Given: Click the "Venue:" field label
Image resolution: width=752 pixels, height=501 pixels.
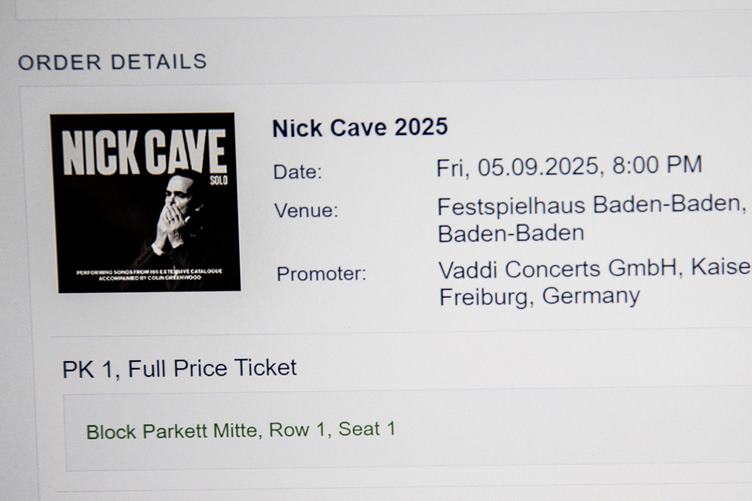Looking at the screenshot, I should pos(306,210).
